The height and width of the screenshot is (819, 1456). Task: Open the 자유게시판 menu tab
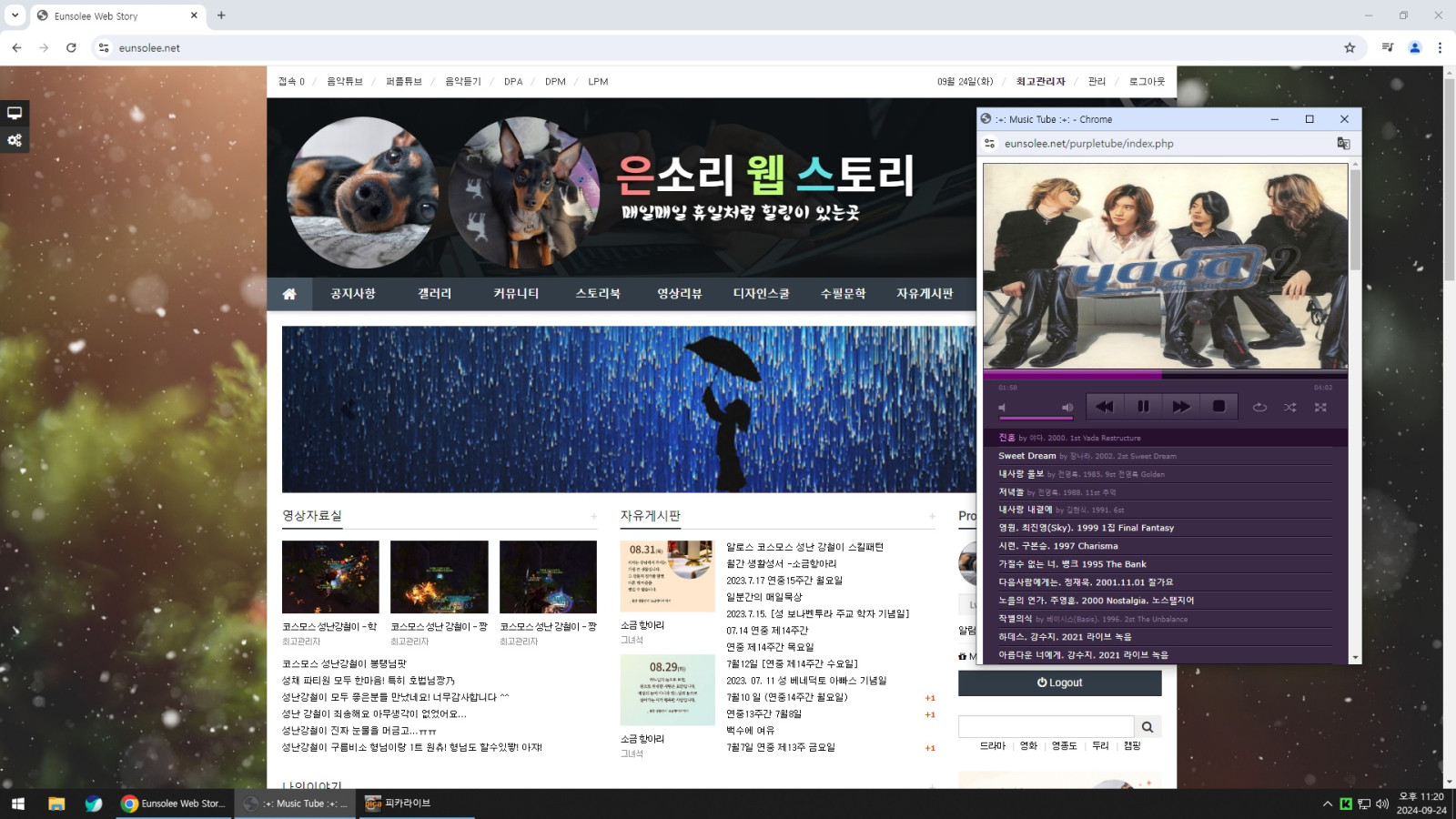(924, 294)
